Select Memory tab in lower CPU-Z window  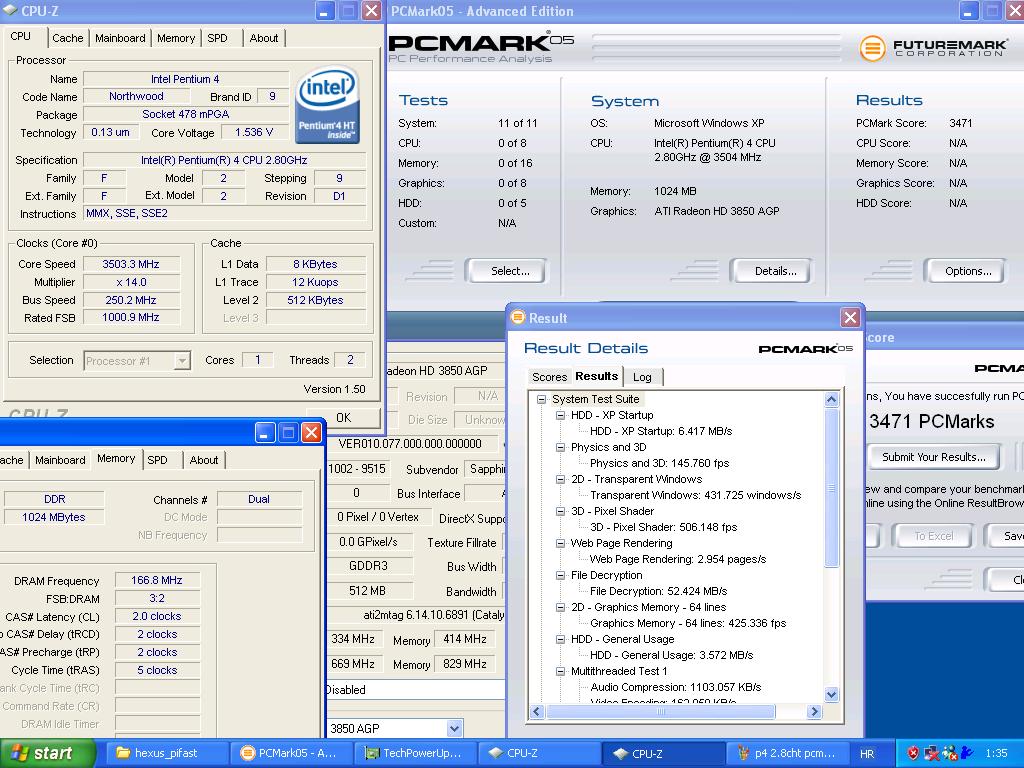click(116, 458)
